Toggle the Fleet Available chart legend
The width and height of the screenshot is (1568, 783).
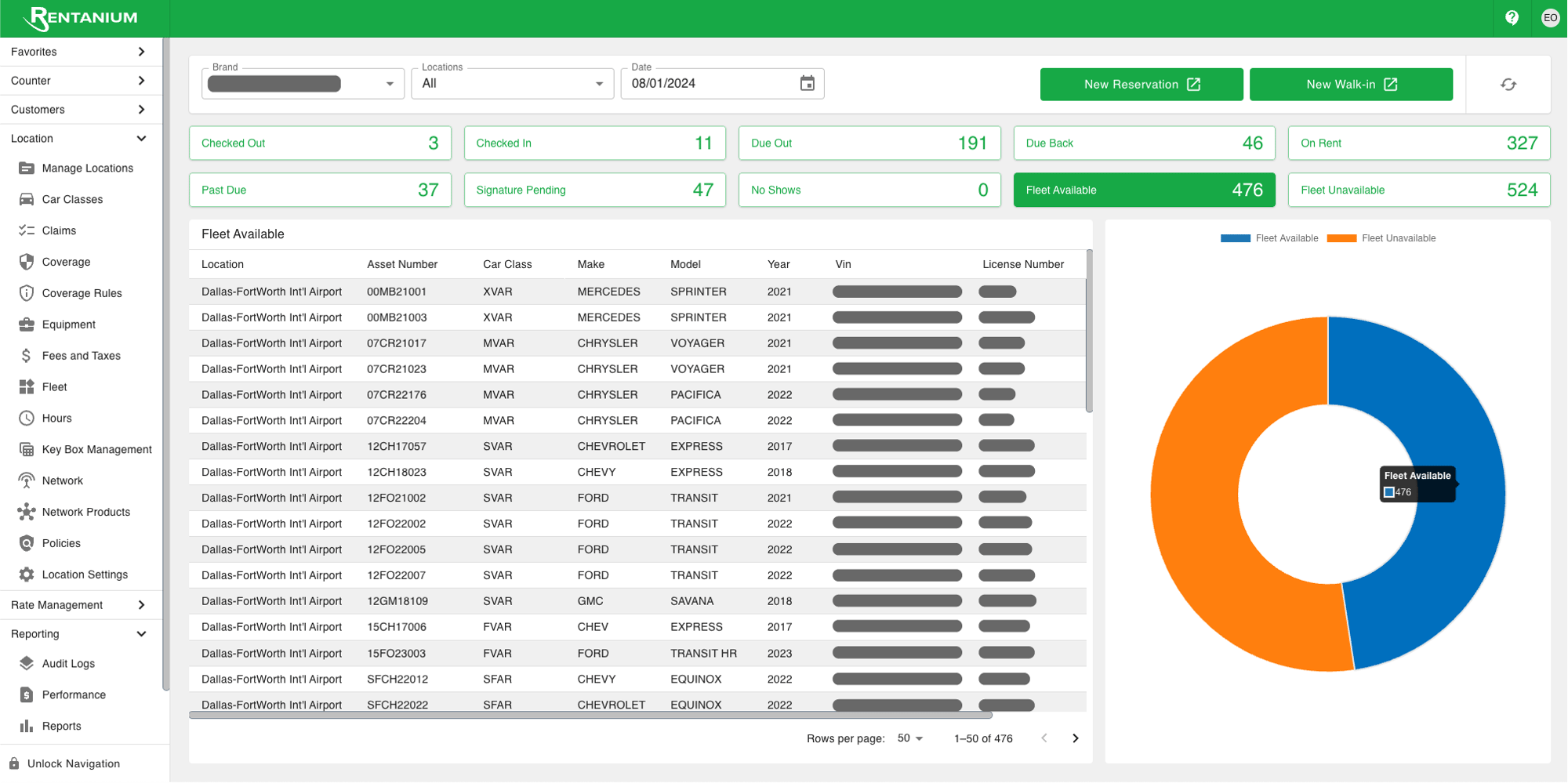[x=1269, y=238]
